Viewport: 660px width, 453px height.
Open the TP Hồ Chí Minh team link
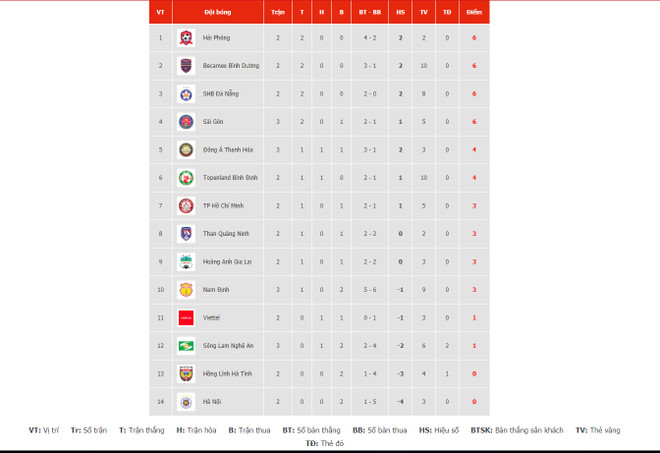click(223, 206)
